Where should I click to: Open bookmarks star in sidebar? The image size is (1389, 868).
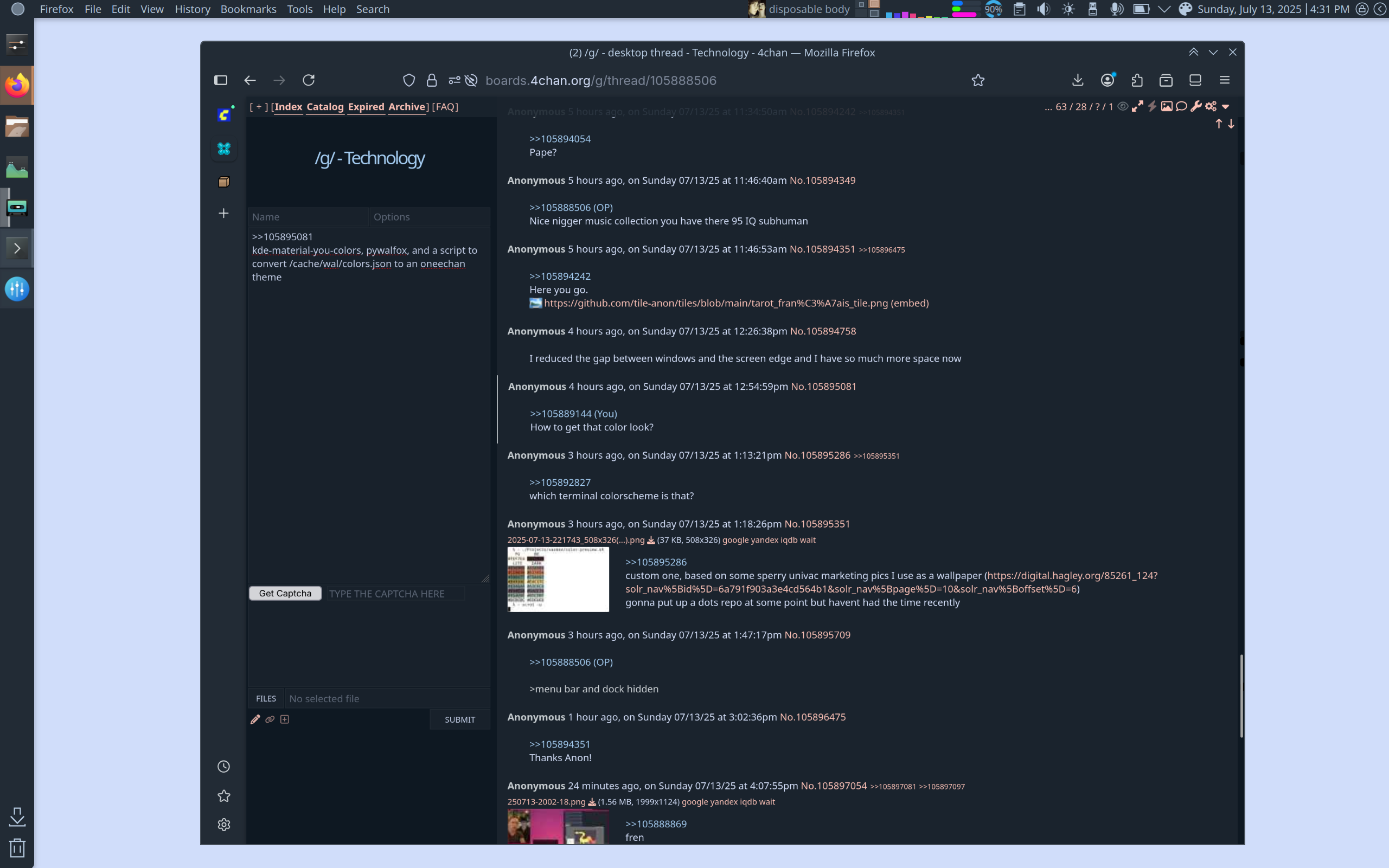(224, 796)
